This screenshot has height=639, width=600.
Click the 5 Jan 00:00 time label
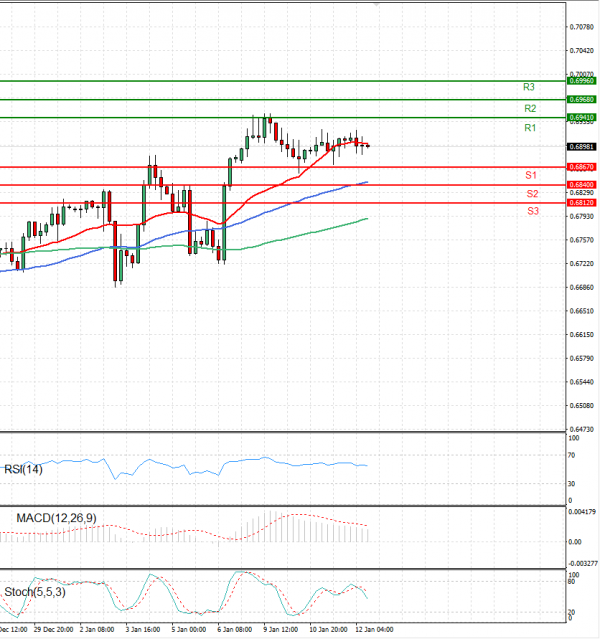tap(189, 630)
